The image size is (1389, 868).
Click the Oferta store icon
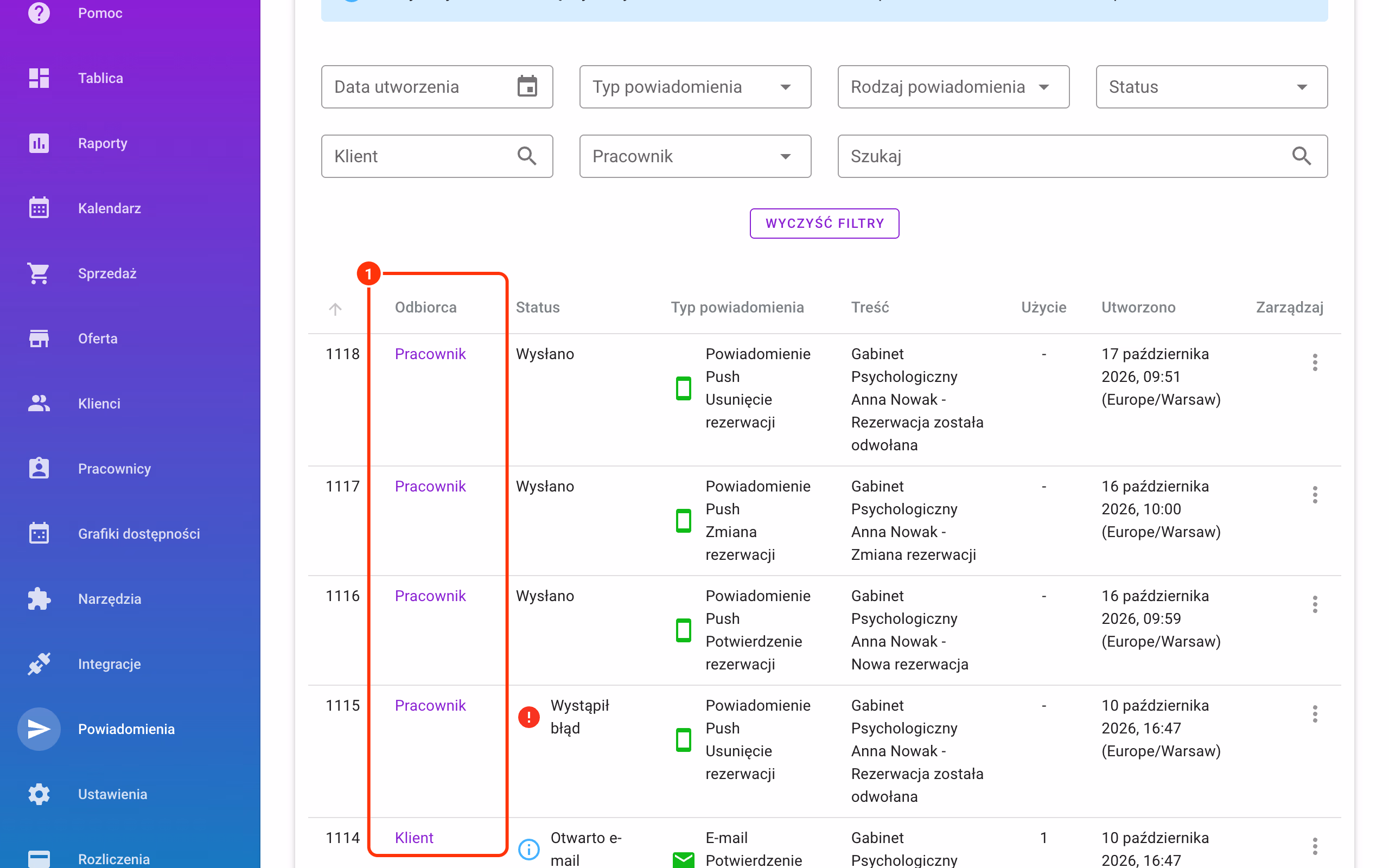39,338
